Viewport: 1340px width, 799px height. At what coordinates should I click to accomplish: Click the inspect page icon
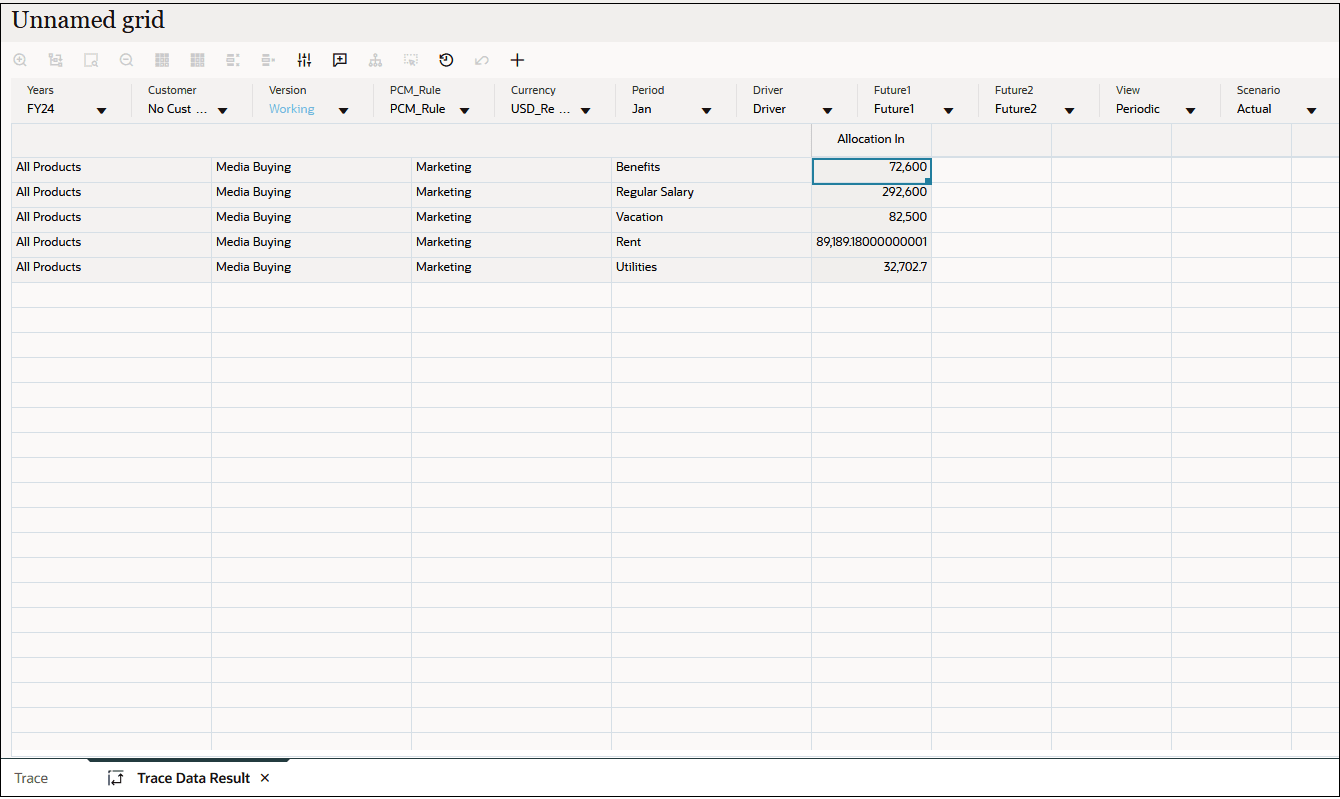point(91,60)
